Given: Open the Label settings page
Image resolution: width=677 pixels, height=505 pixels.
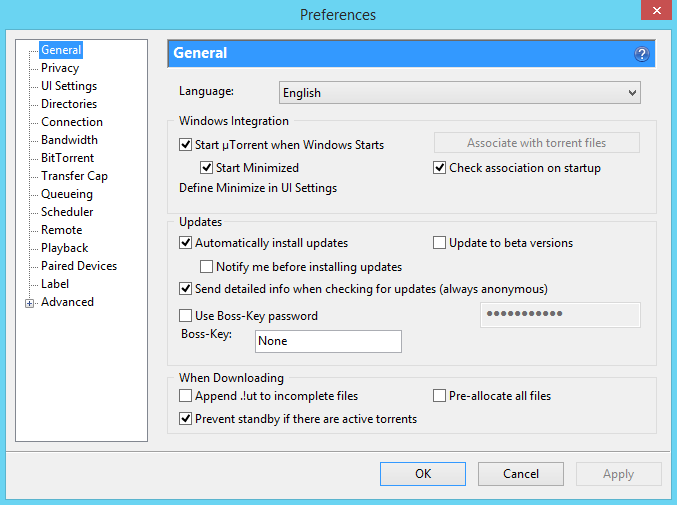Looking at the screenshot, I should (55, 284).
